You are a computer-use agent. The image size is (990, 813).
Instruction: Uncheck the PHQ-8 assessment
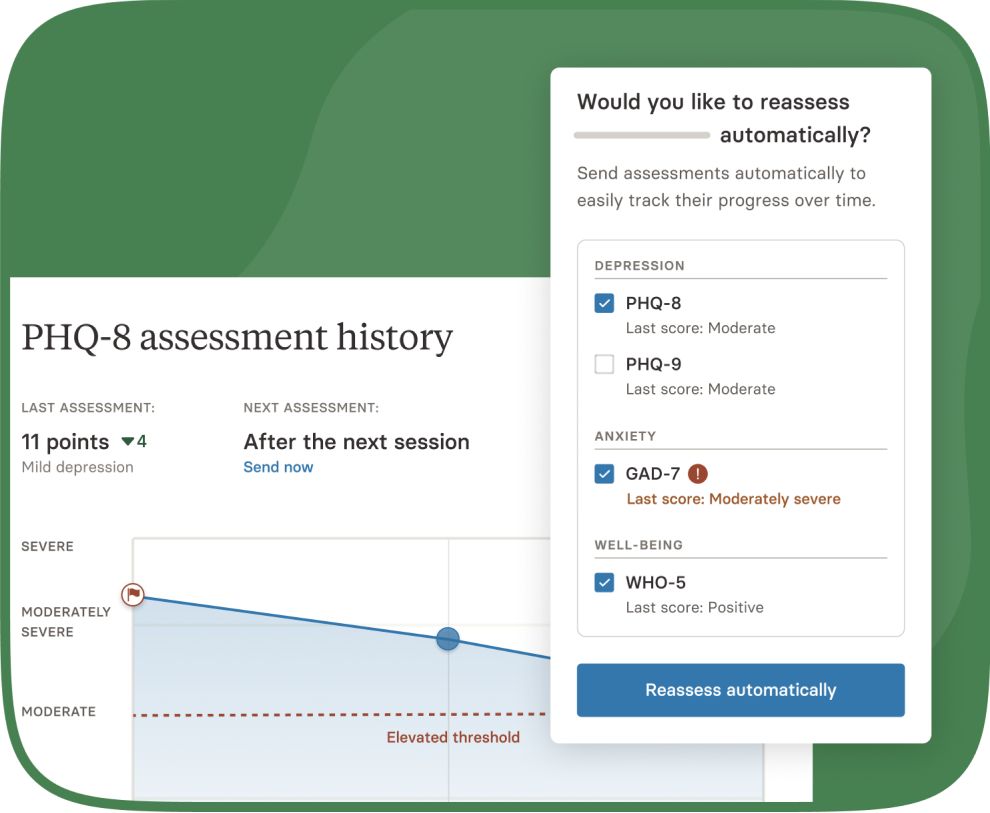tap(604, 302)
